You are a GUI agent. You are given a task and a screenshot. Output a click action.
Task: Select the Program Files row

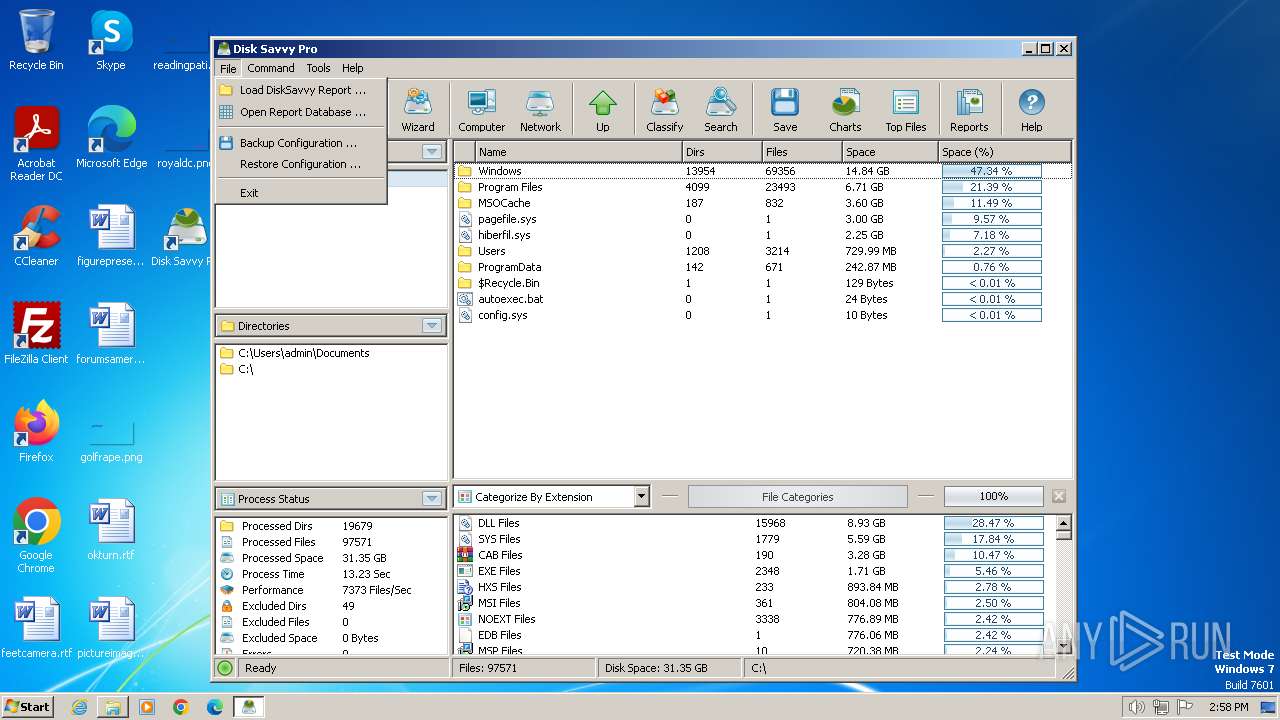(763, 187)
